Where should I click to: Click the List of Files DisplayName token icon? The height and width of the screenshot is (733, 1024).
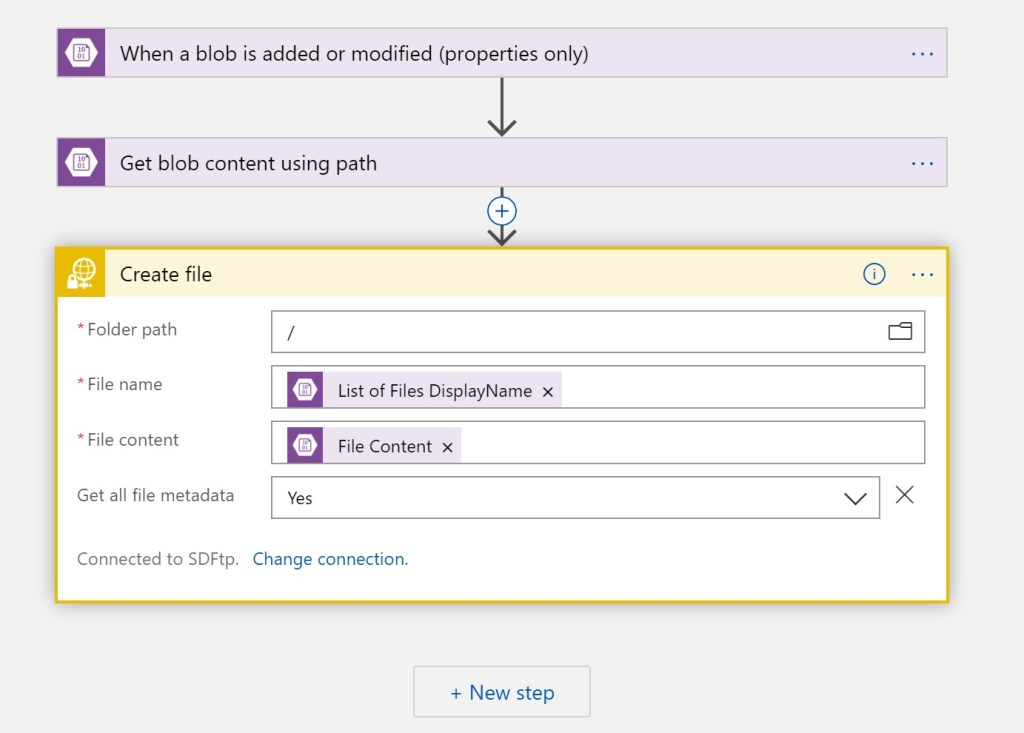tap(305, 391)
